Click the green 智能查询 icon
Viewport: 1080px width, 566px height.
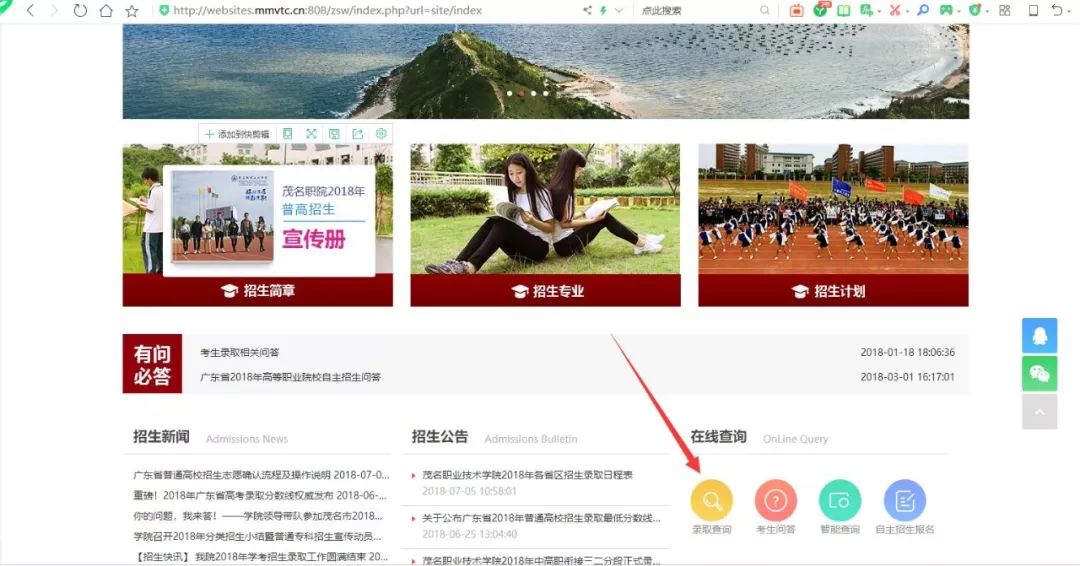coord(839,500)
